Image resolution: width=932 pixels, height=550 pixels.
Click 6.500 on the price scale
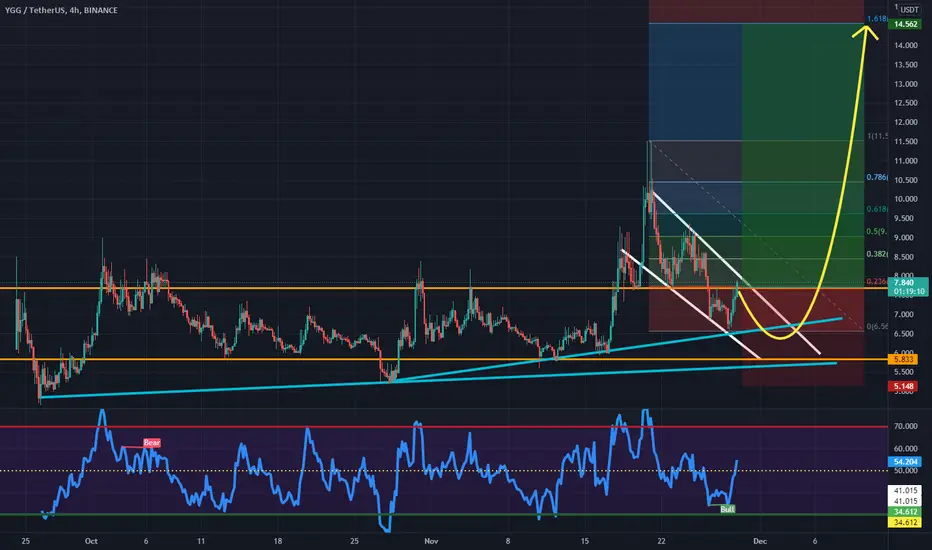pos(905,334)
